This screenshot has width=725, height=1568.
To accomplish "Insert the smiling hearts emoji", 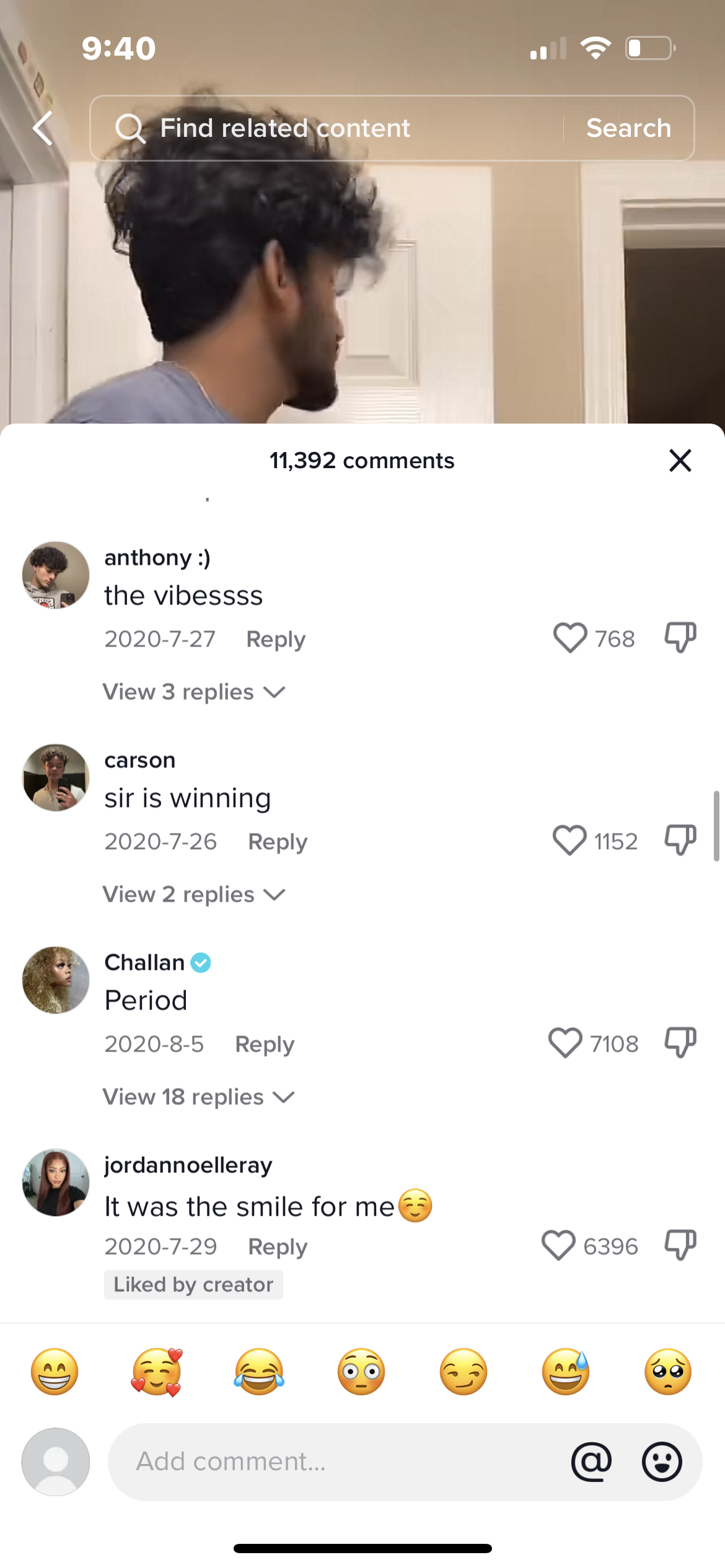I will (x=157, y=1372).
